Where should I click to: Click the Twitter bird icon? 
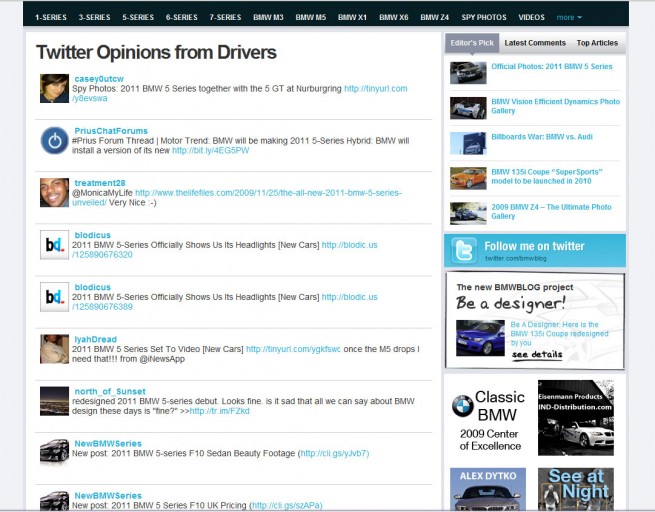(463, 251)
